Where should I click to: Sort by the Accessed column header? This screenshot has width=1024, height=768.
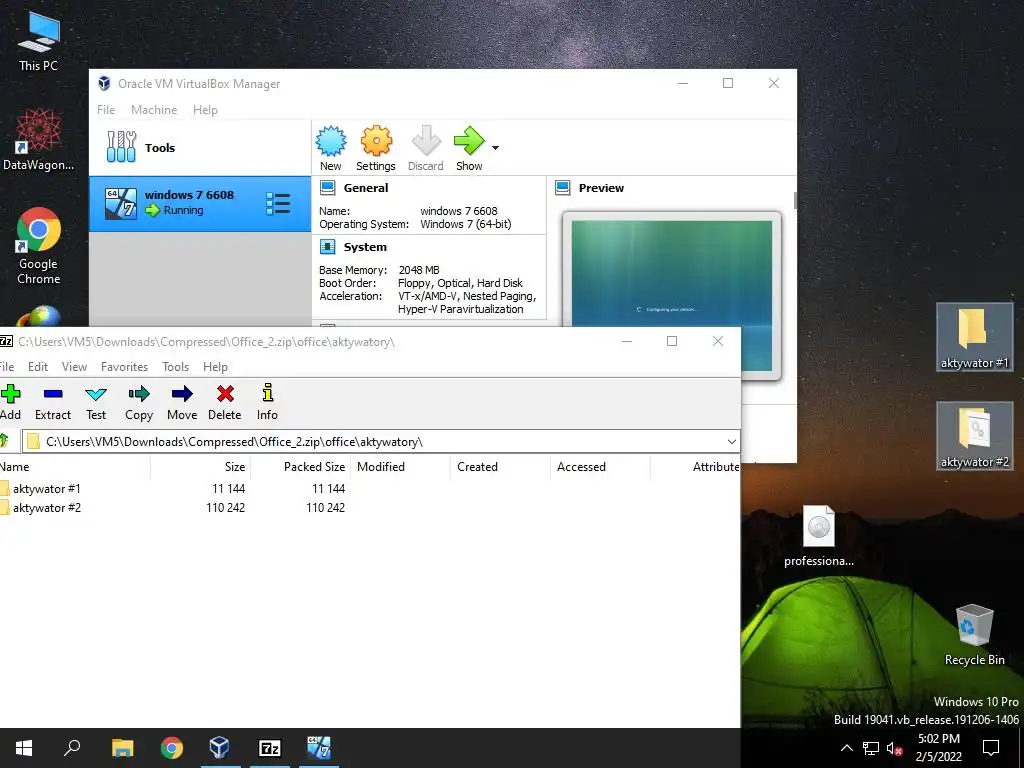pyautogui.click(x=600, y=466)
